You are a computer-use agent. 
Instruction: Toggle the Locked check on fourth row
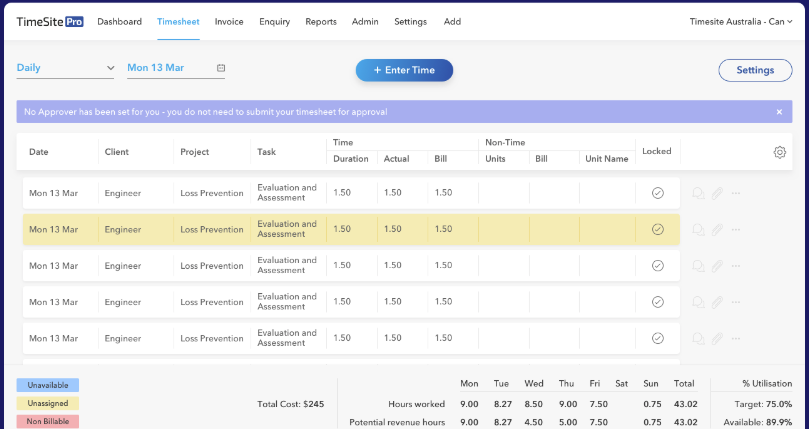(x=657, y=302)
